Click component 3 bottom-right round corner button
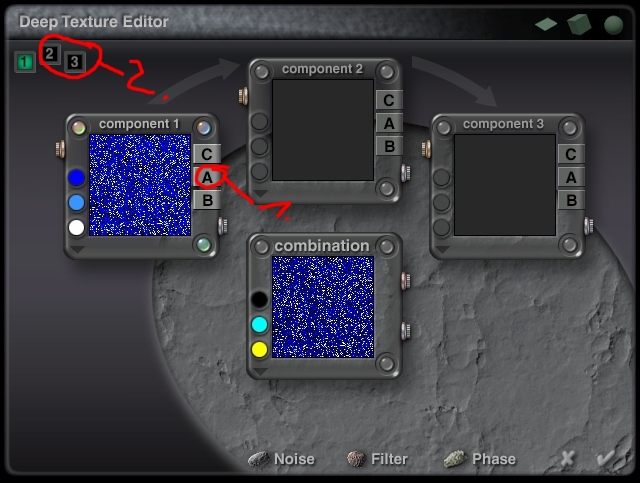The width and height of the screenshot is (640, 483). pyautogui.click(x=569, y=245)
